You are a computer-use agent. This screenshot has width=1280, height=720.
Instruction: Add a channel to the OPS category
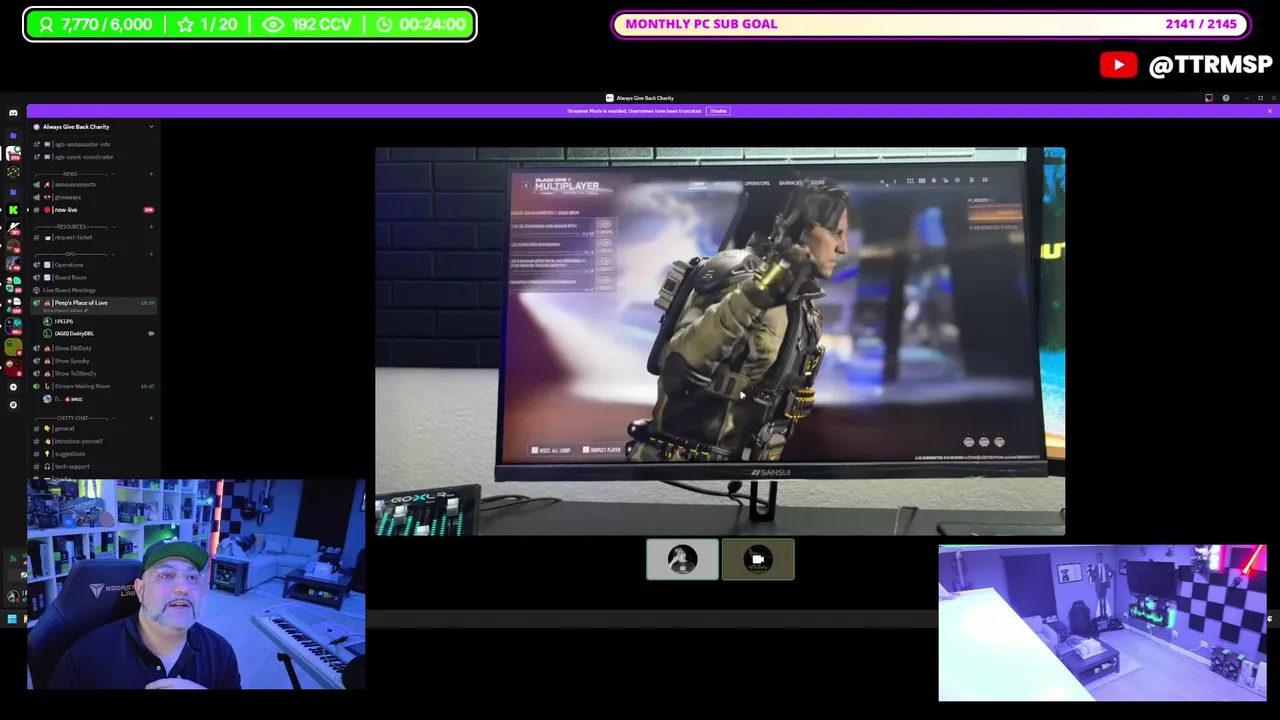[151, 254]
